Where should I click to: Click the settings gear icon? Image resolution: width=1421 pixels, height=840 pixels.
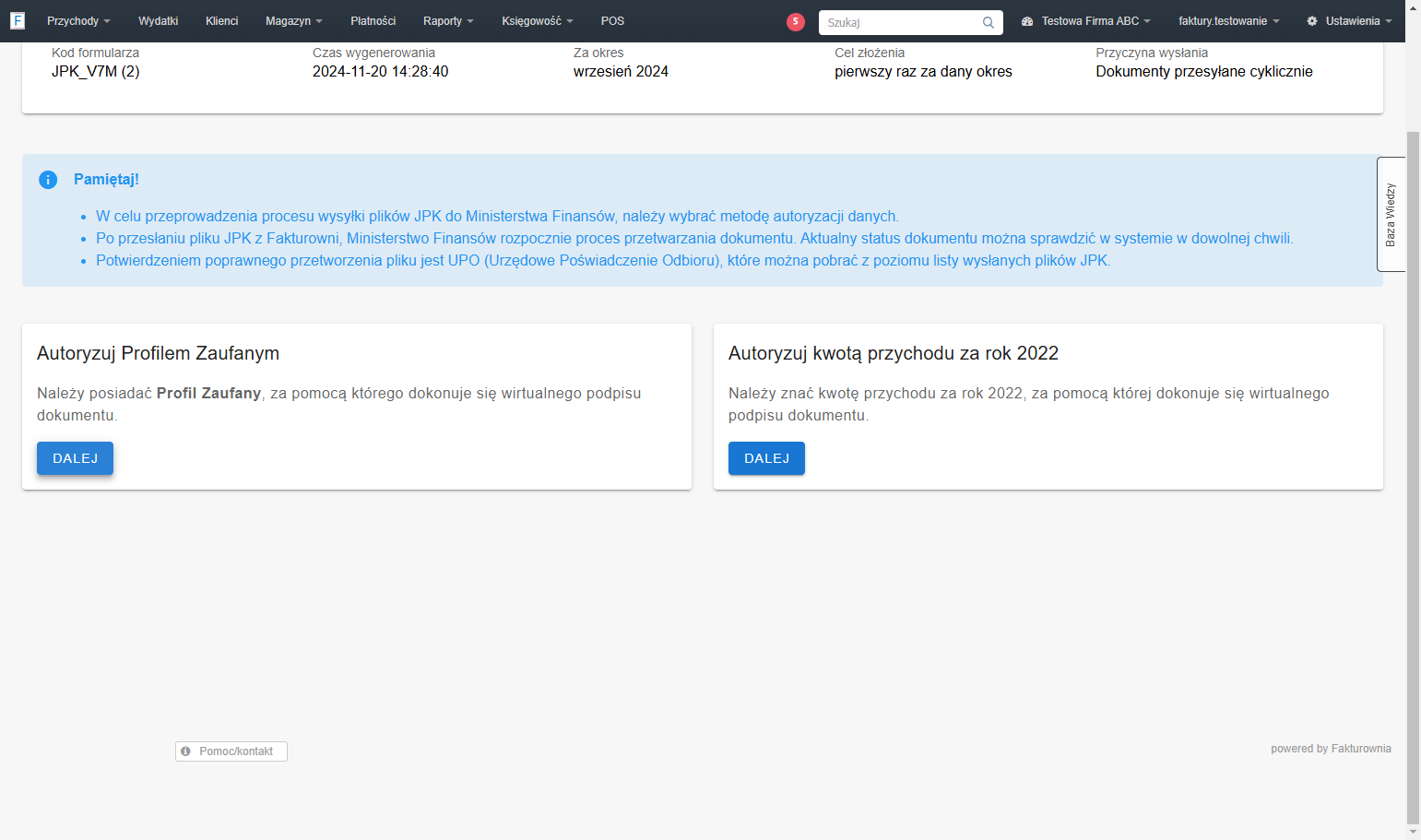[x=1312, y=21]
